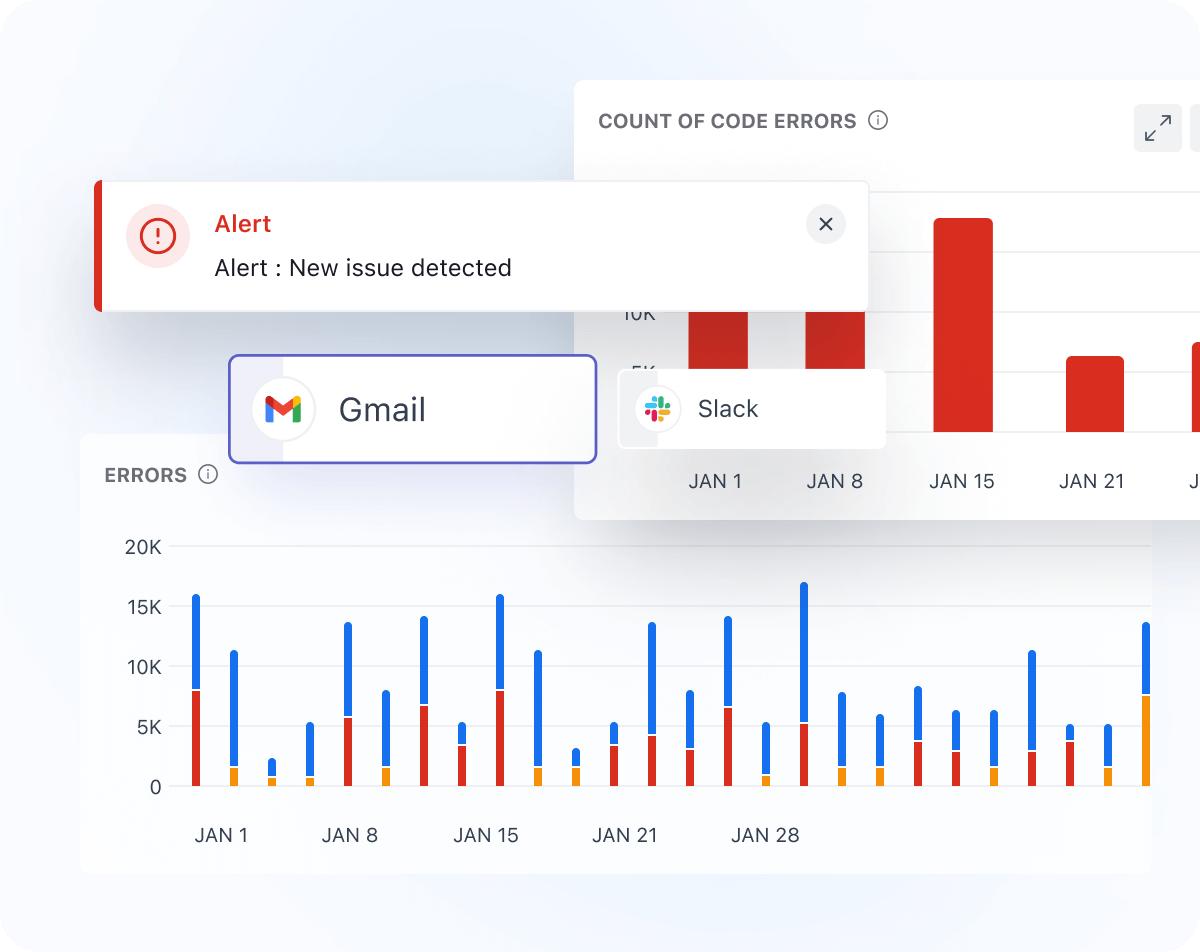The height and width of the screenshot is (952, 1200).
Task: Open info tooltip for Count of Code Errors
Action: [x=878, y=120]
